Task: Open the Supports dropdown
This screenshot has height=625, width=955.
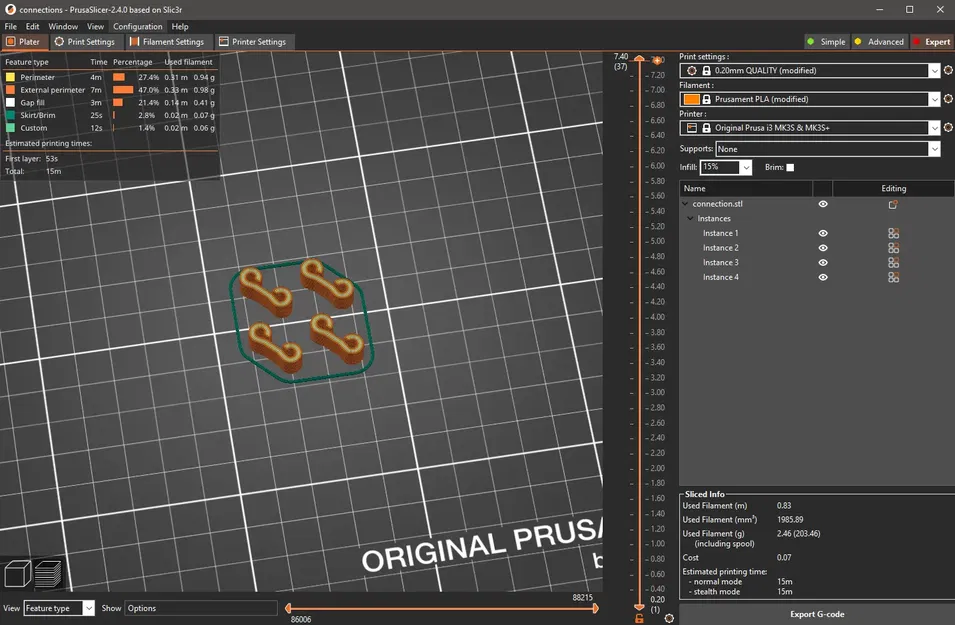Action: 934,149
